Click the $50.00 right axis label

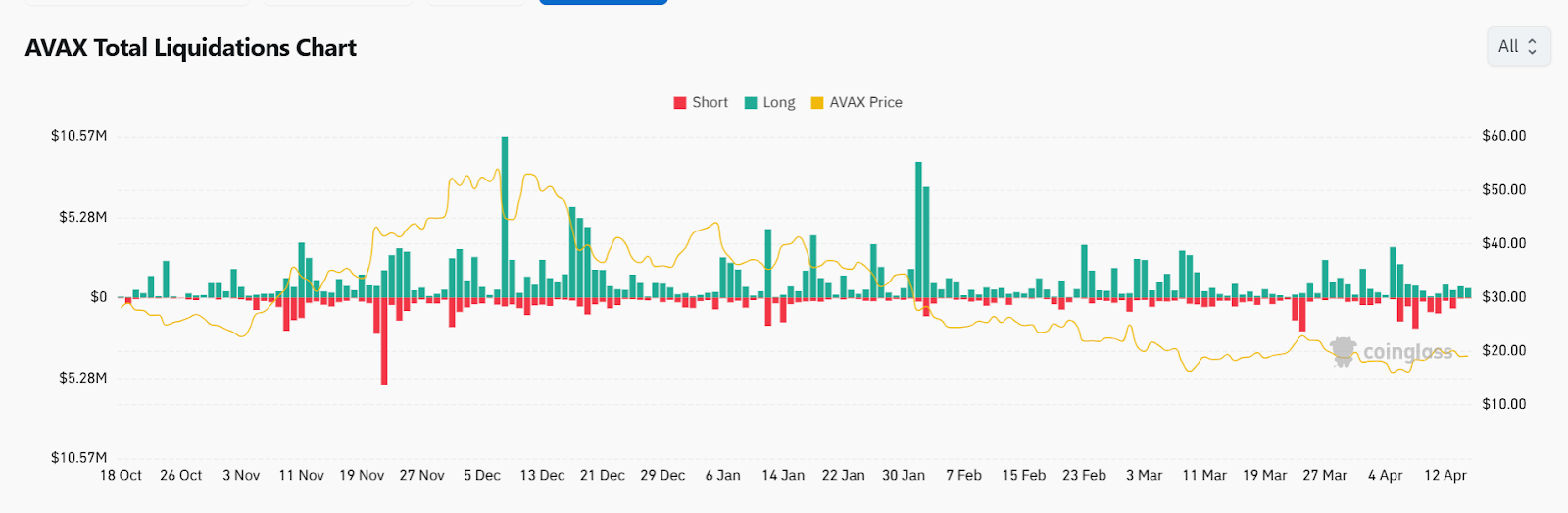click(x=1504, y=189)
